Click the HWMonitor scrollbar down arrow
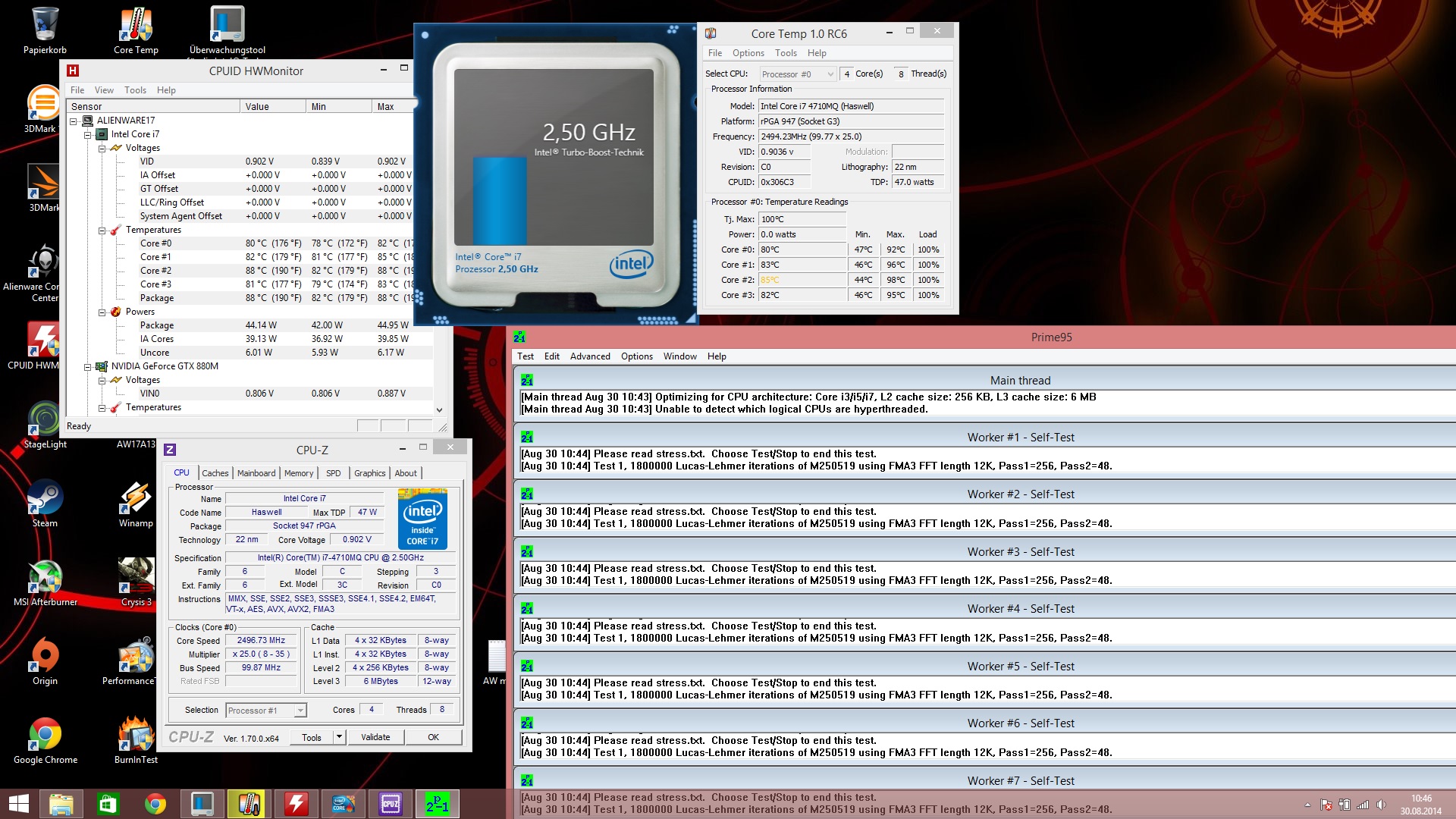Screen dimensions: 1456x819 pyautogui.click(x=439, y=409)
